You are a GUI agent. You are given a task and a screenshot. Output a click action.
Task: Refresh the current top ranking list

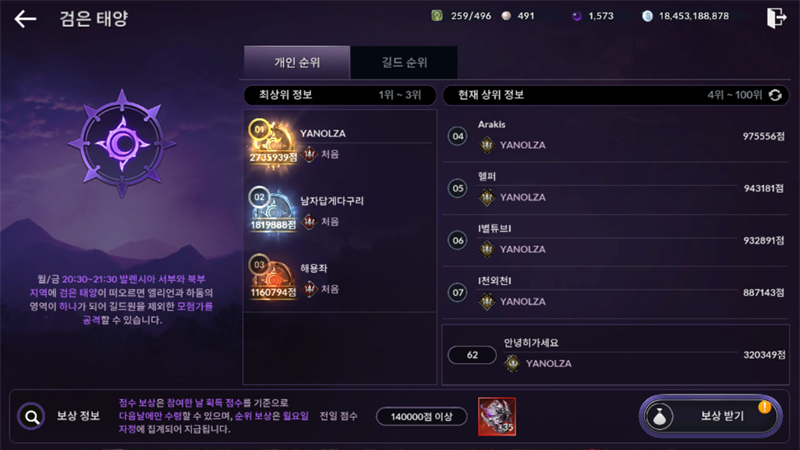pos(775,95)
